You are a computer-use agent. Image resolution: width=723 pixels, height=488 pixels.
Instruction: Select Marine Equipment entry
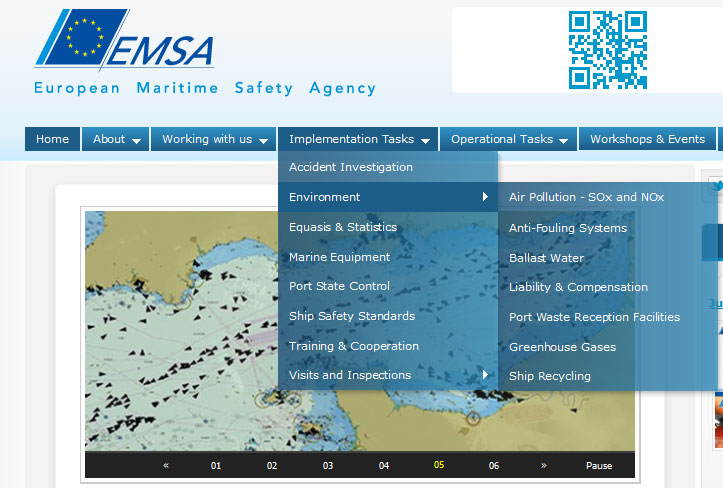click(x=388, y=257)
